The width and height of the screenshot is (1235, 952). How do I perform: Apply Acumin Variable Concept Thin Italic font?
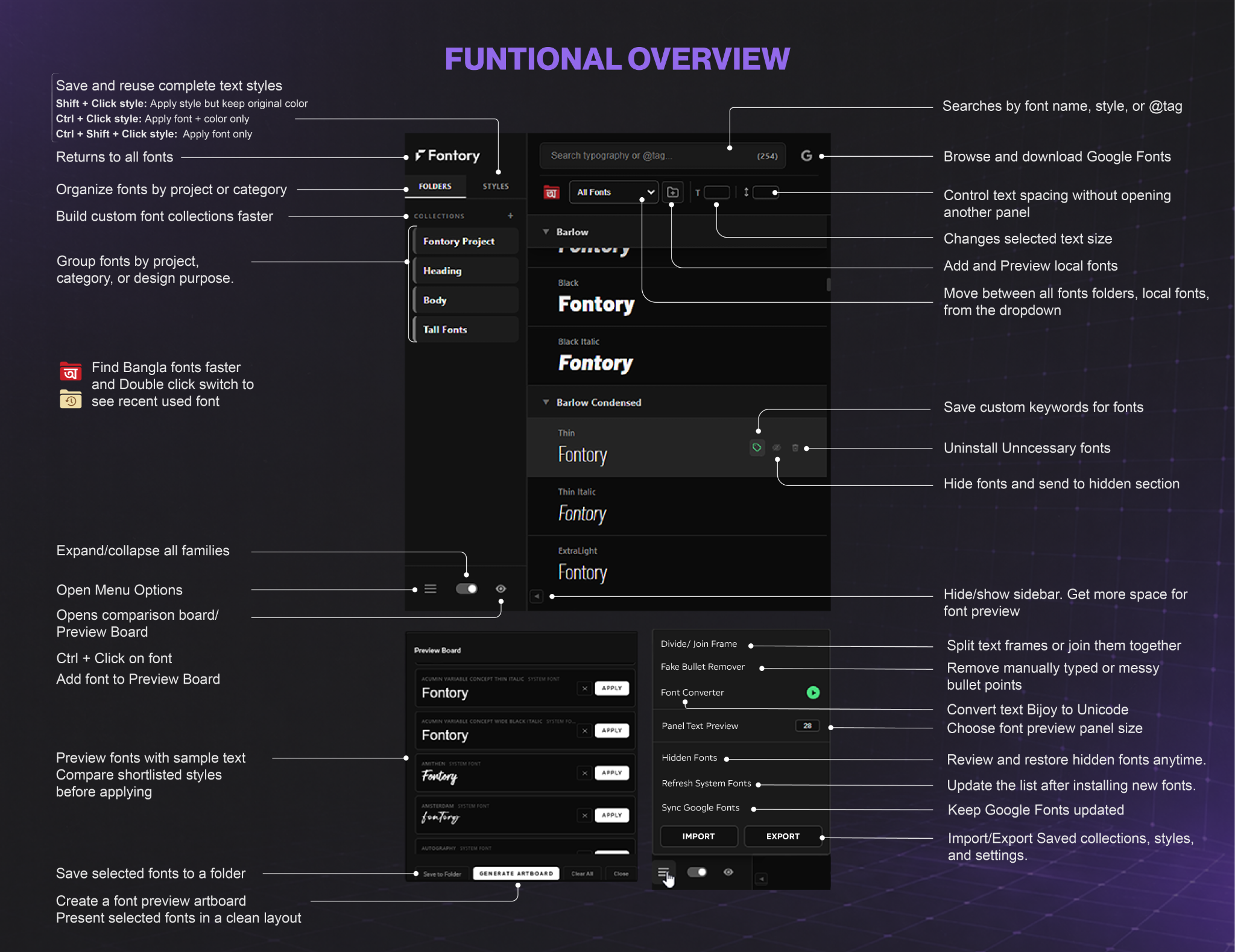point(611,688)
